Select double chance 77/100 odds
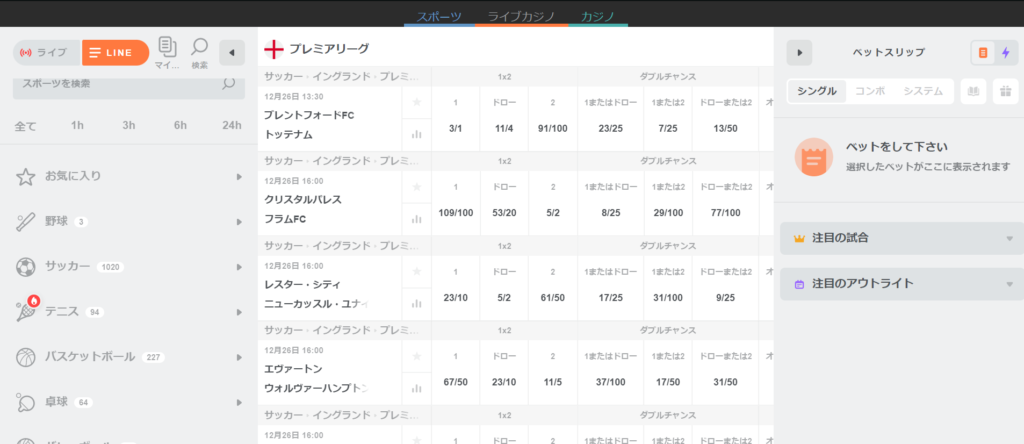This screenshot has width=1024, height=444. (x=725, y=213)
